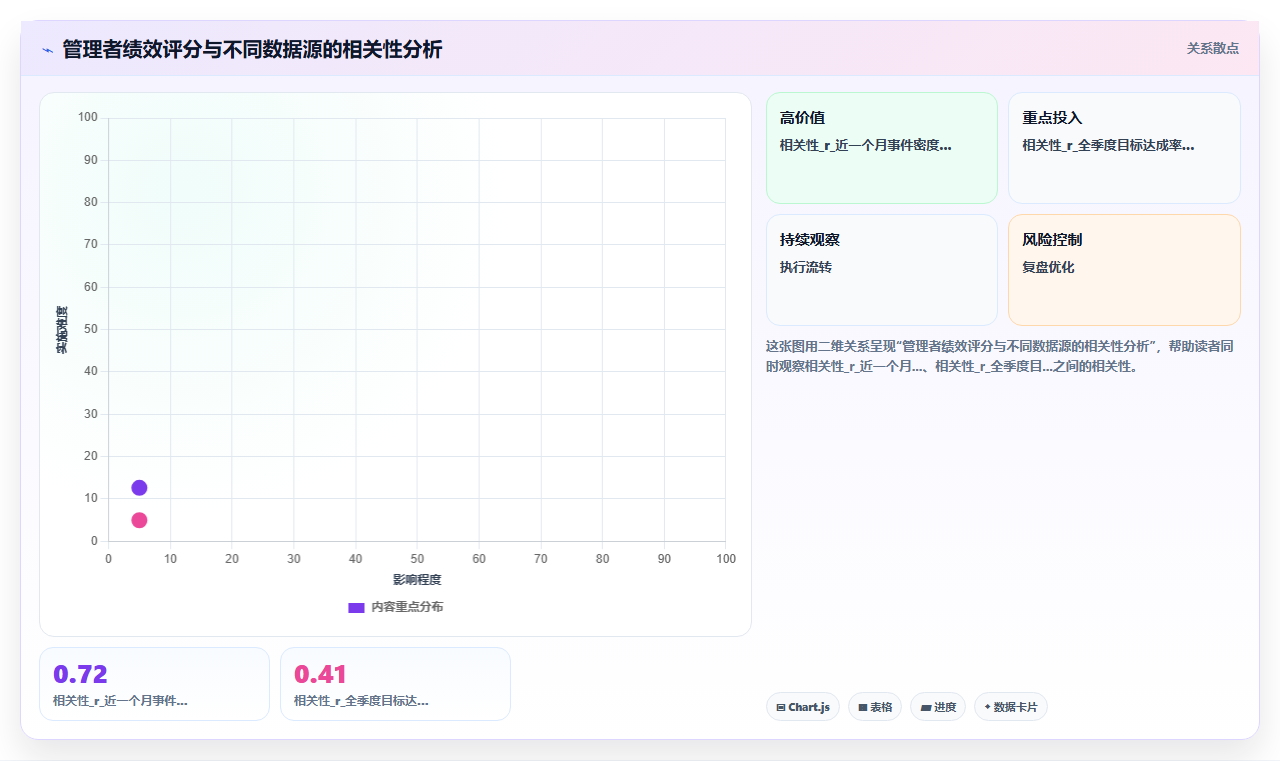Open the 重点投入 quadrant card

tap(1124, 148)
